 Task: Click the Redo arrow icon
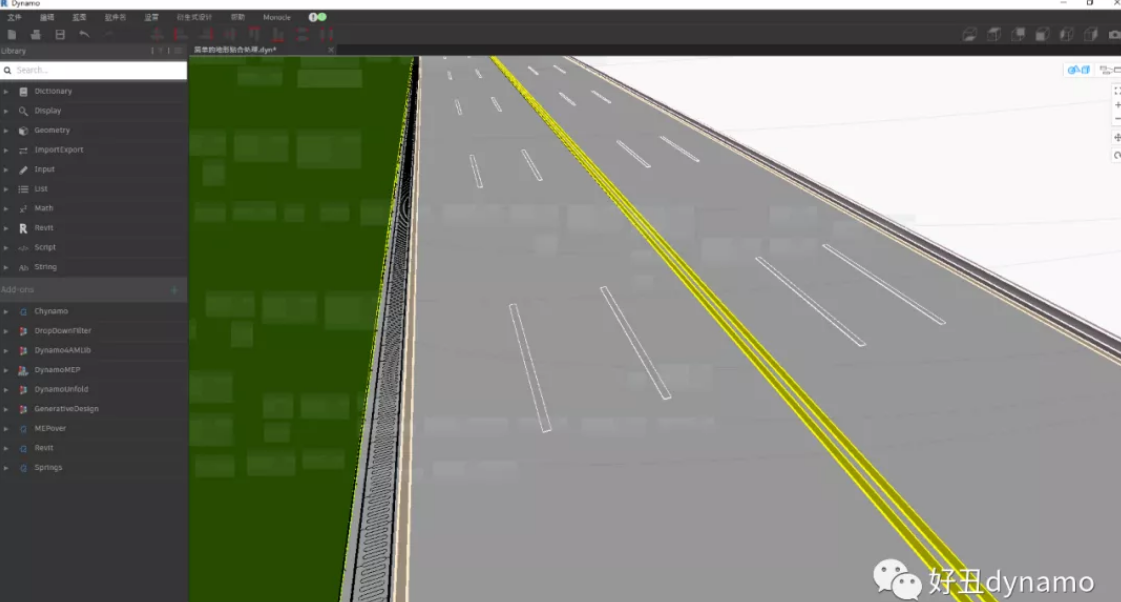[109, 34]
